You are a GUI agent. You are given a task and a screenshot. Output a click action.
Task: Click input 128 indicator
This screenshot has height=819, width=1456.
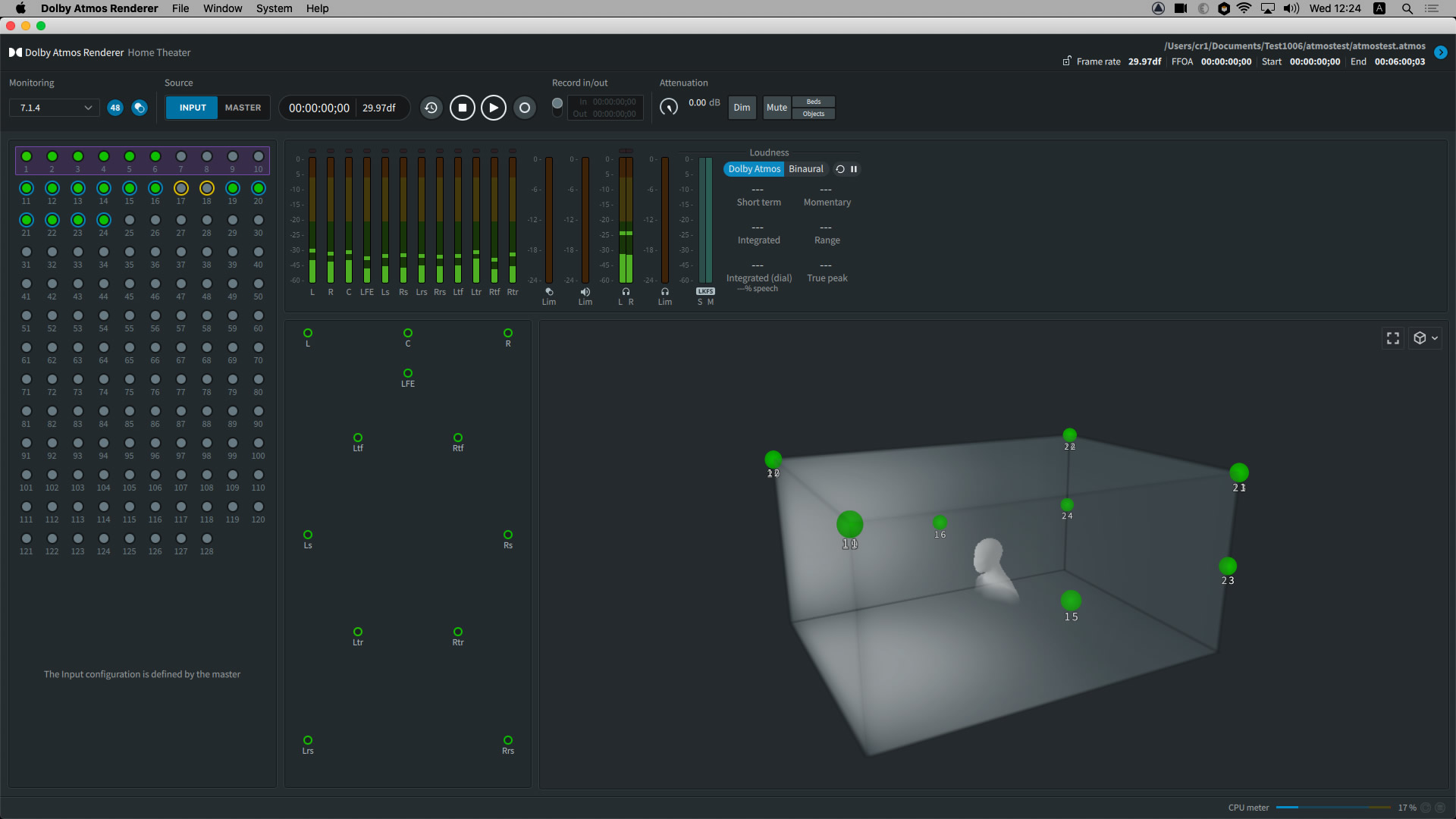pos(207,538)
